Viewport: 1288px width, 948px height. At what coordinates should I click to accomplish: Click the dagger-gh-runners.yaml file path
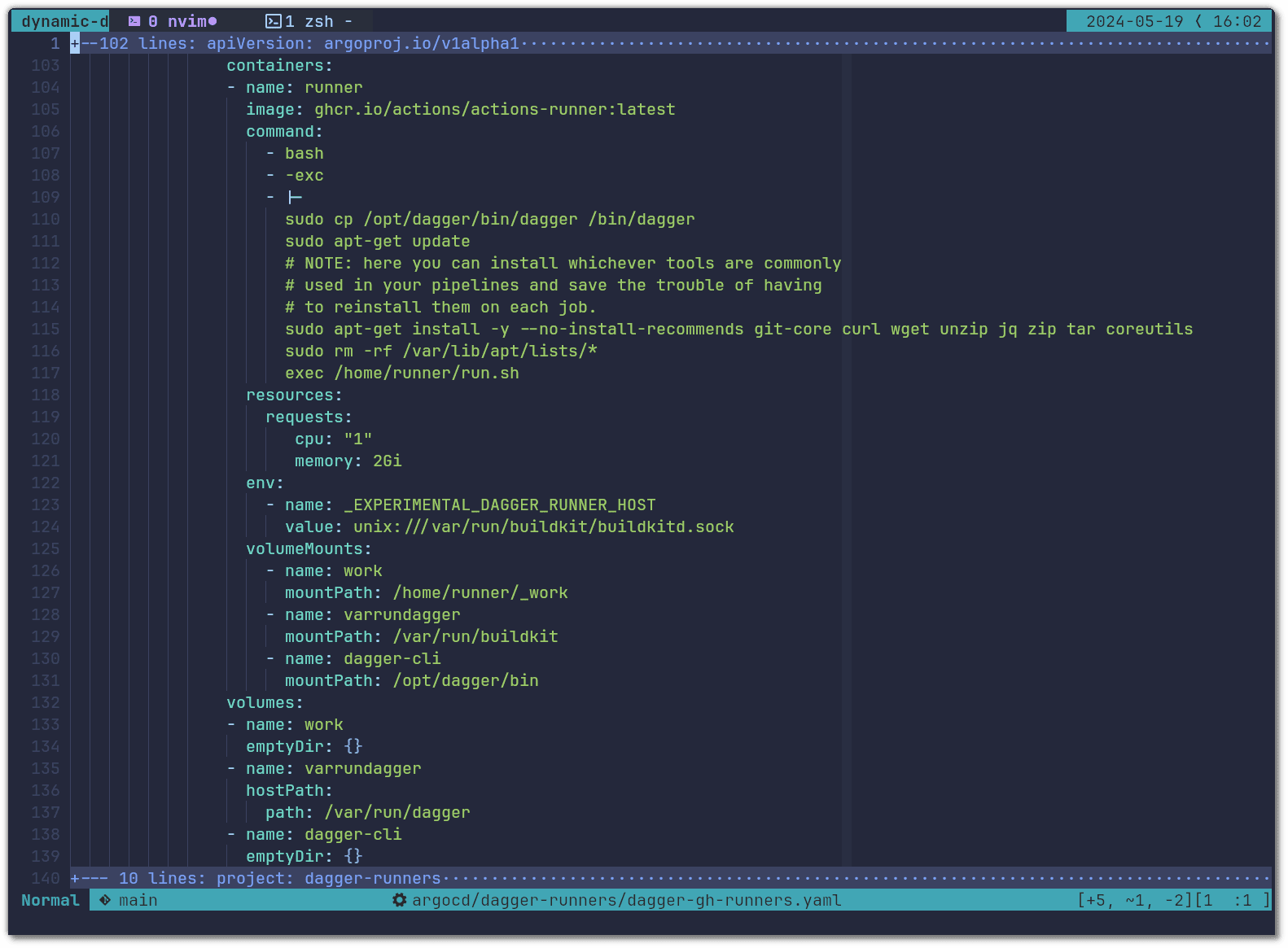coord(626,900)
